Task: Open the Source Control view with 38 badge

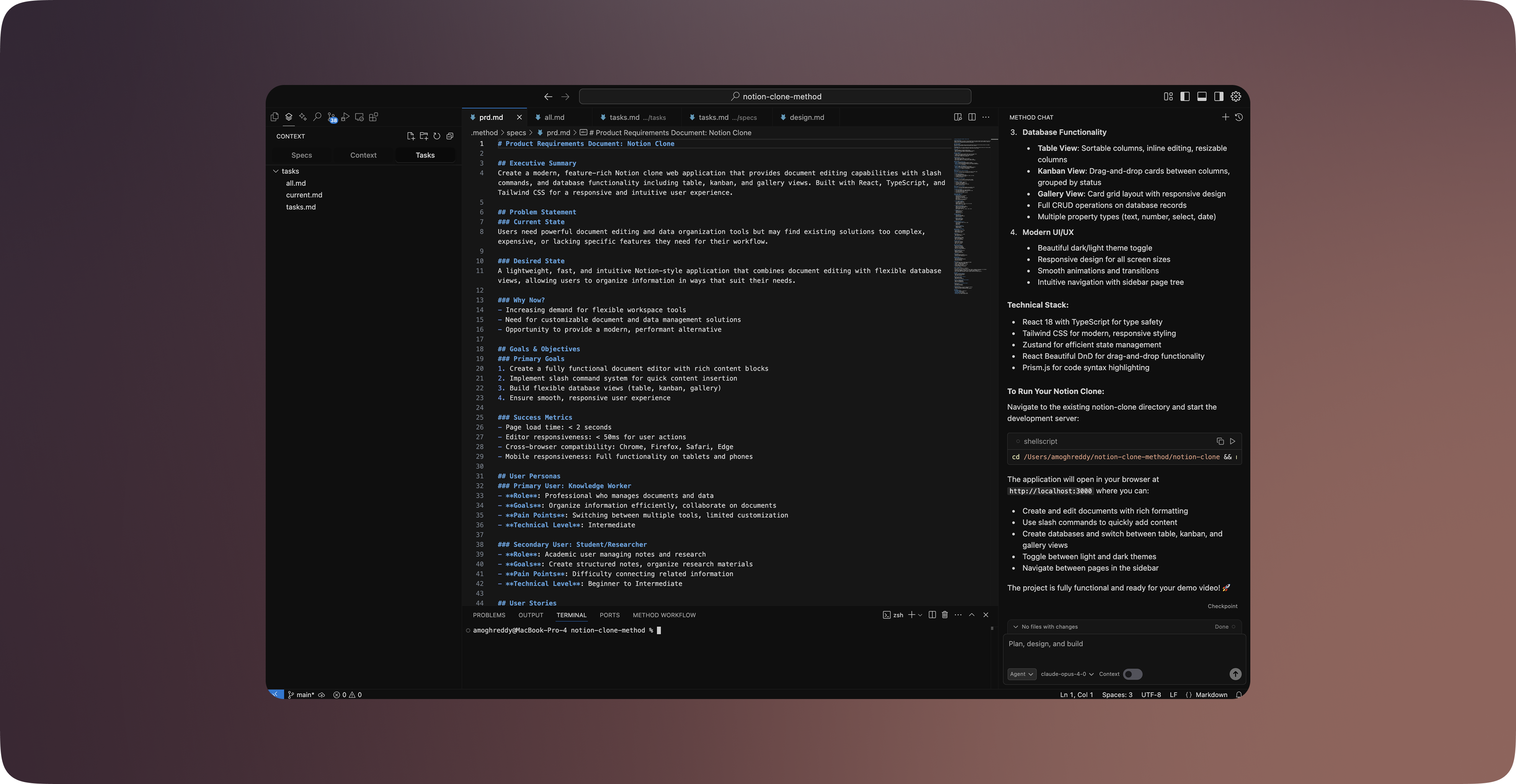Action: (x=331, y=117)
